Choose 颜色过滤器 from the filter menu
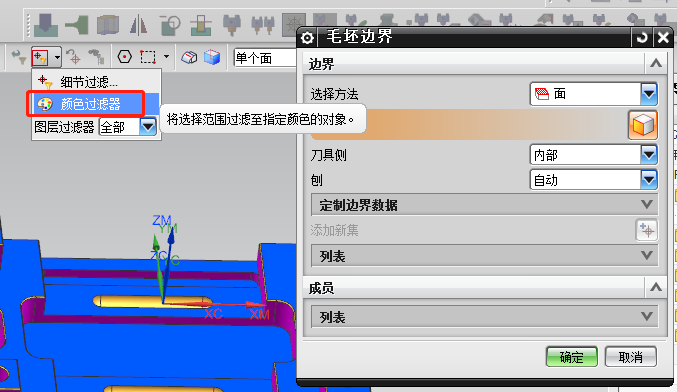Screen dimensions: 677x392 point(96,104)
